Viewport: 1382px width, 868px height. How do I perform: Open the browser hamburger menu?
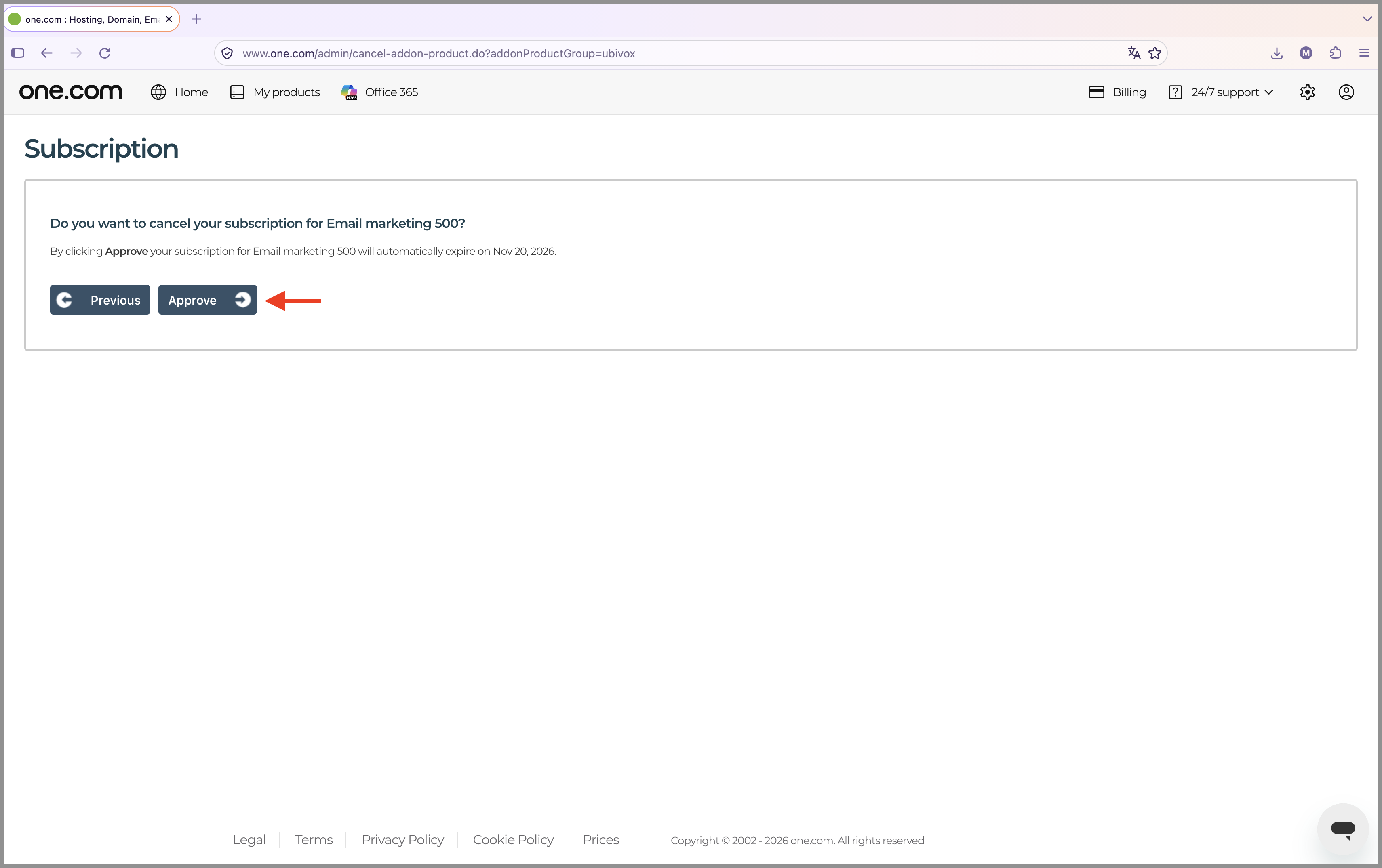[1364, 53]
